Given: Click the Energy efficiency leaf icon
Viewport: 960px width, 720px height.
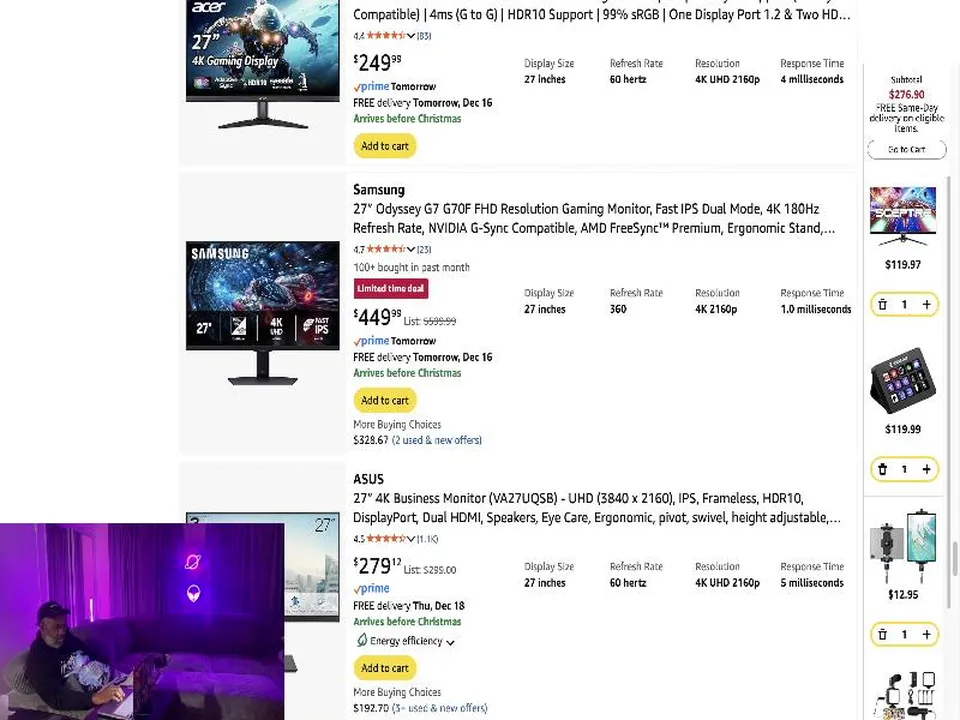Looking at the screenshot, I should 361,641.
